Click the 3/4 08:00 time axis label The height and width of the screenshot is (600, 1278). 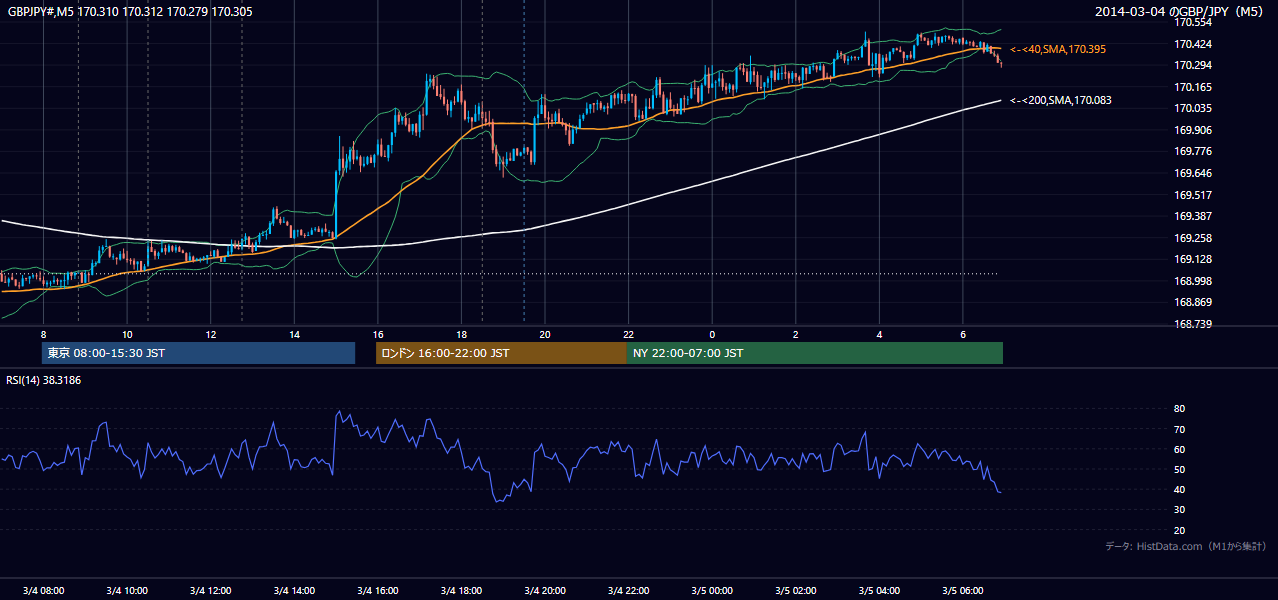click(43, 590)
